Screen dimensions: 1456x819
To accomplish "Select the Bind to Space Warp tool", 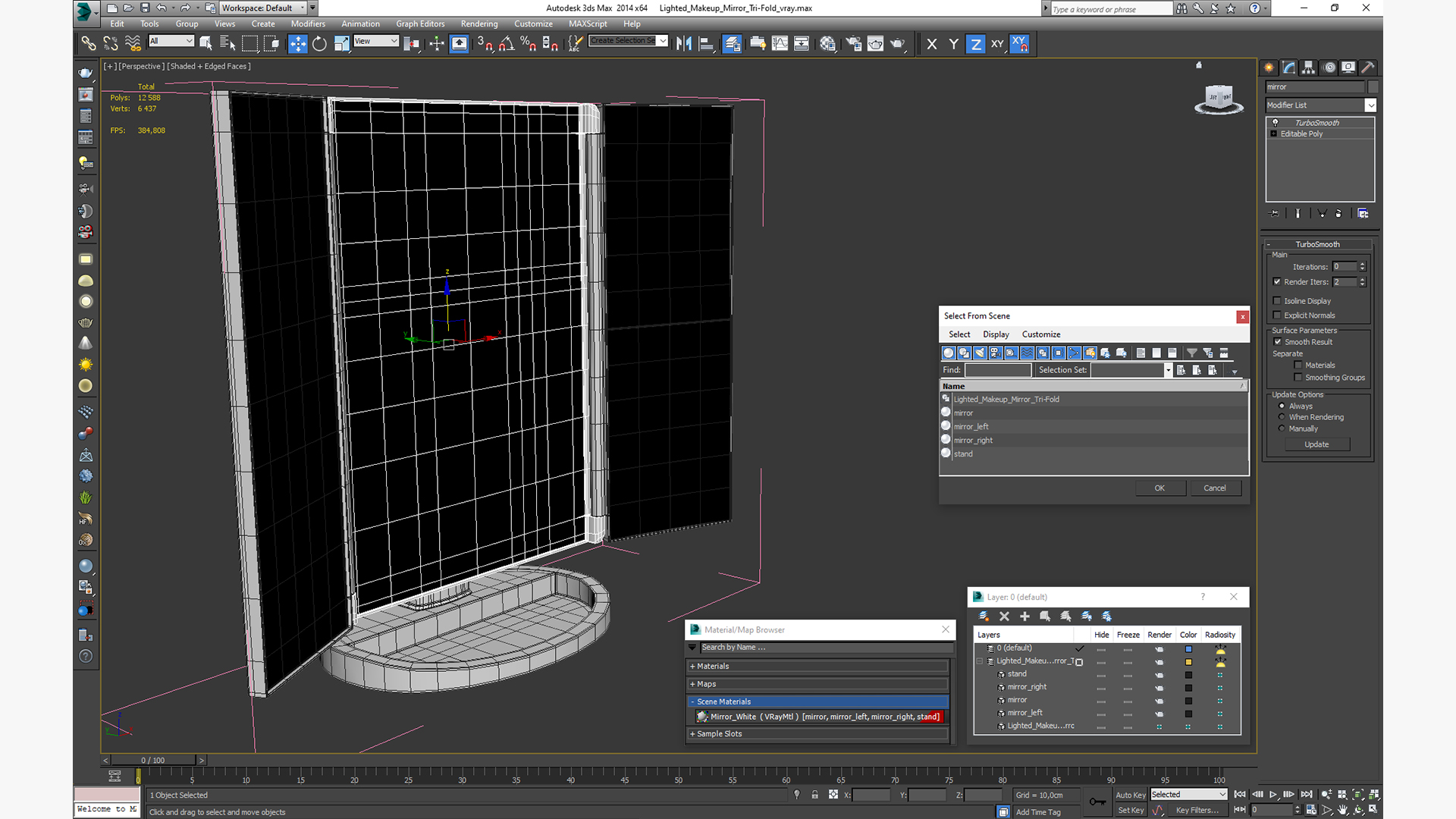I will click(133, 44).
